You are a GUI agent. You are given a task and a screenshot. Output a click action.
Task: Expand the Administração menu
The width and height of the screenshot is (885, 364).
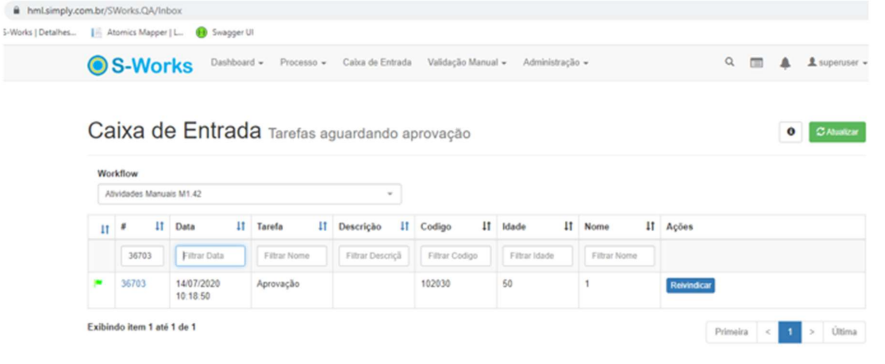pos(555,63)
